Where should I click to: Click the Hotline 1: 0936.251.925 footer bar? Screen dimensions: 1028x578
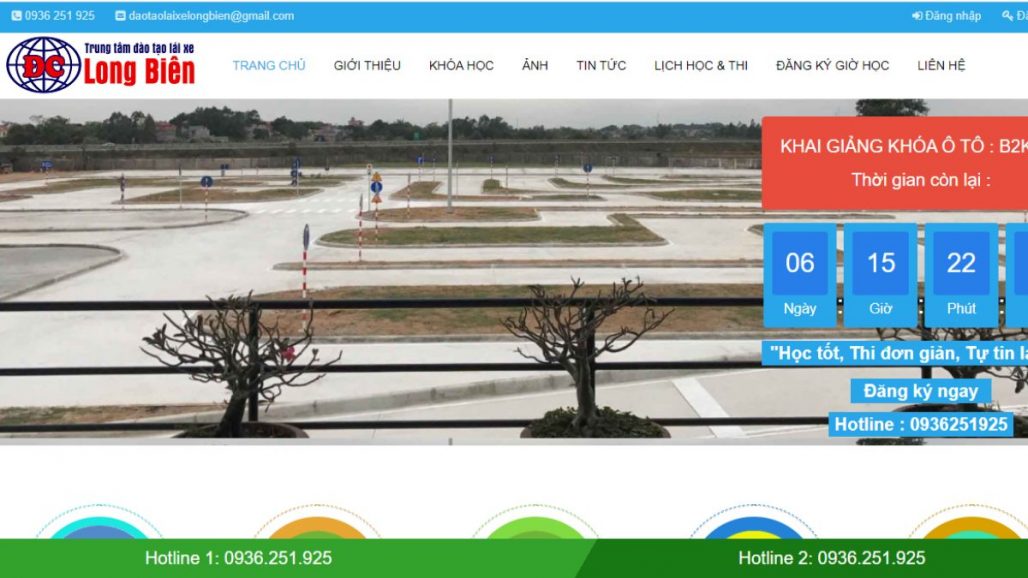[238, 558]
